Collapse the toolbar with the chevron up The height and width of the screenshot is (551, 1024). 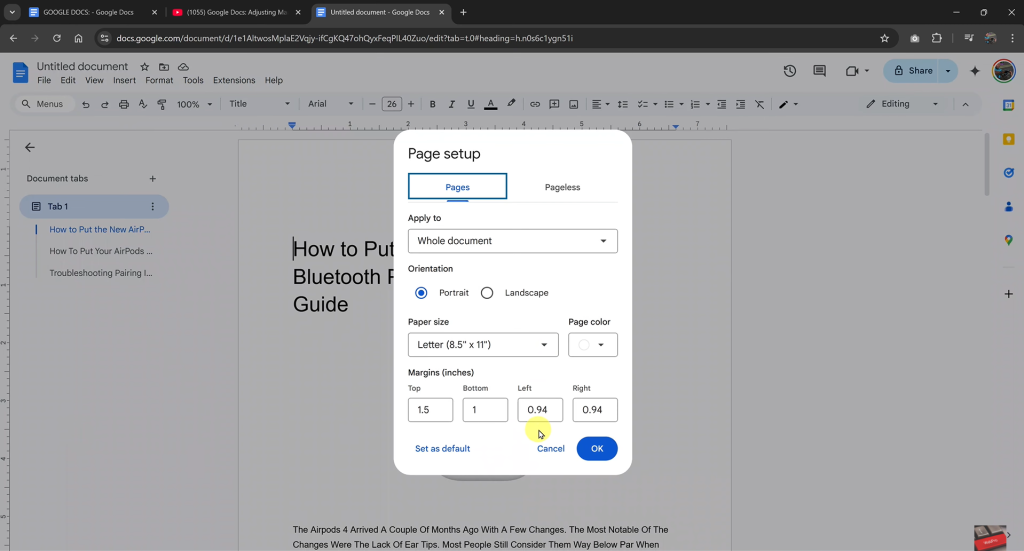click(965, 104)
